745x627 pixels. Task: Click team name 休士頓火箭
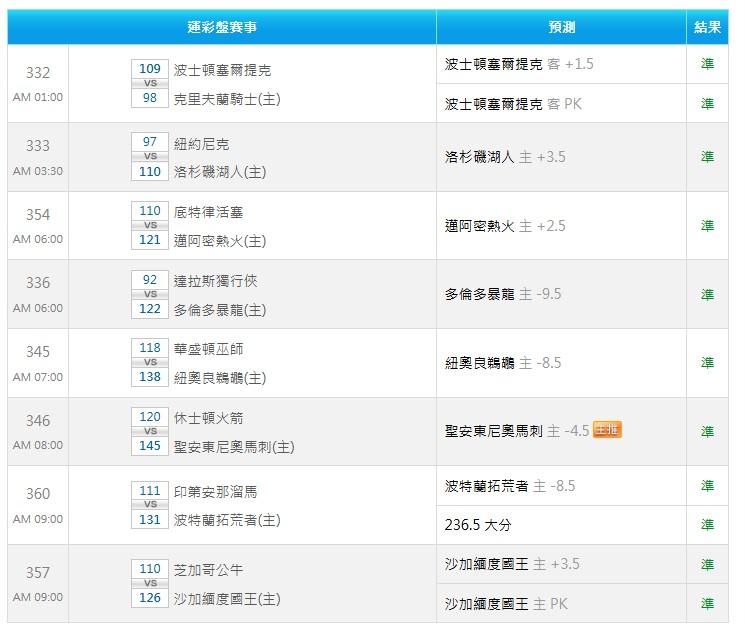click(x=208, y=418)
